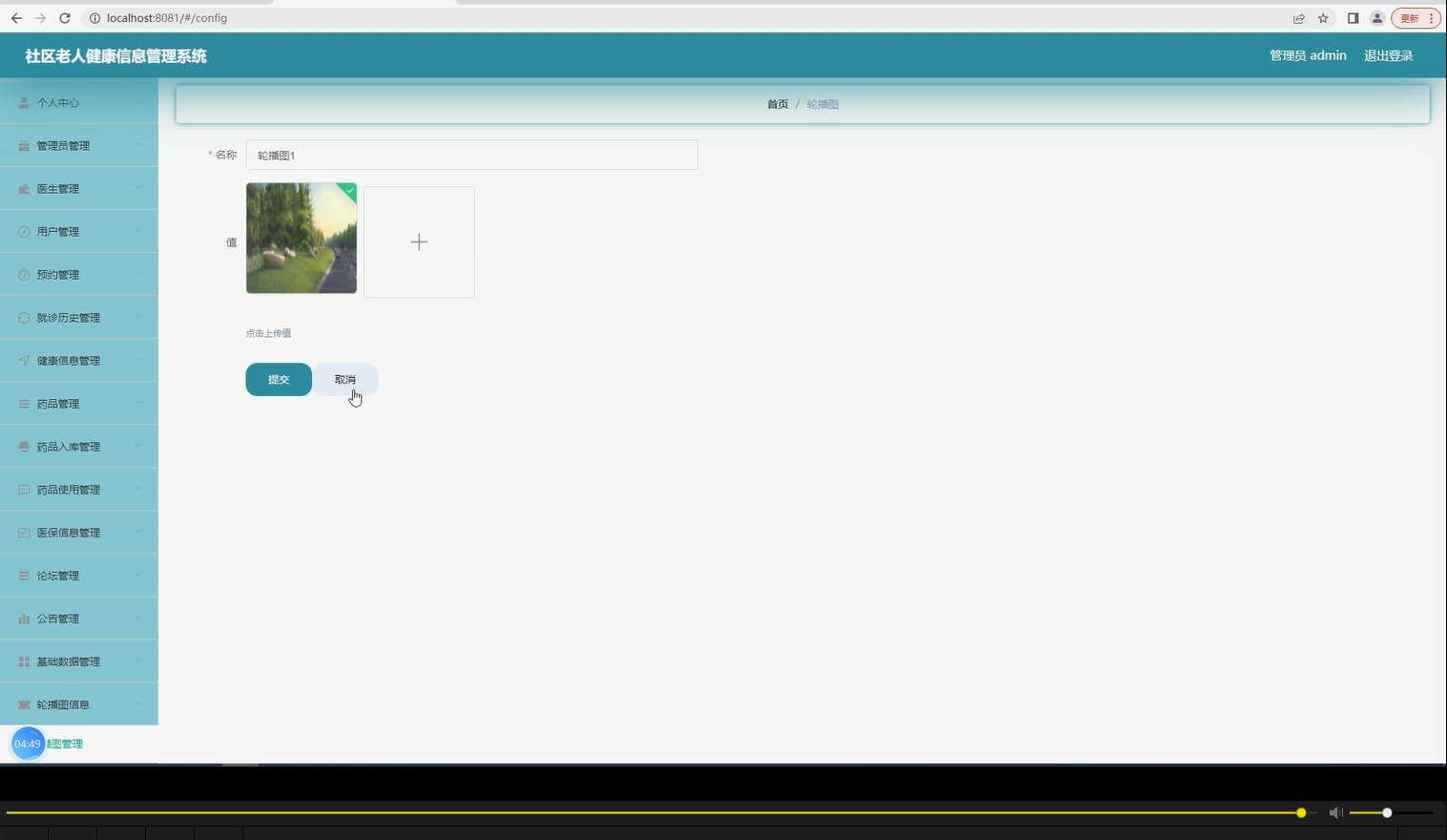This screenshot has height=840, width=1447.
Task: Click the 轮播图 breadcrumb text
Action: coord(823,104)
